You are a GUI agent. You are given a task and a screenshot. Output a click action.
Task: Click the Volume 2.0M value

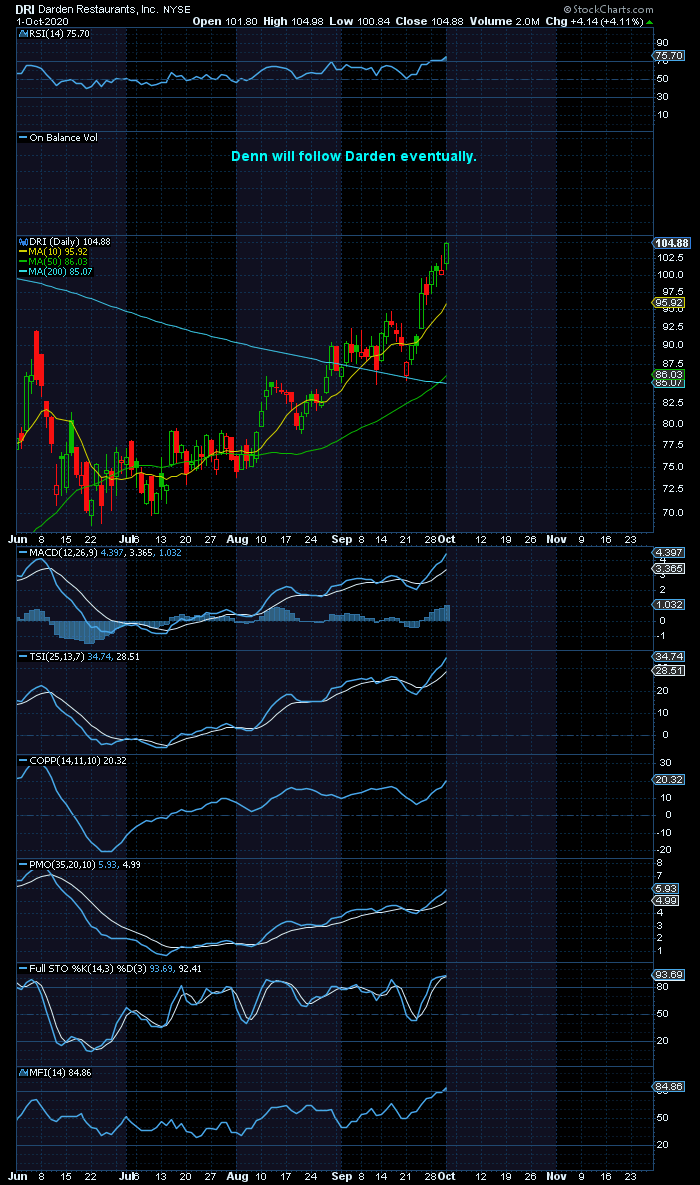(504, 21)
